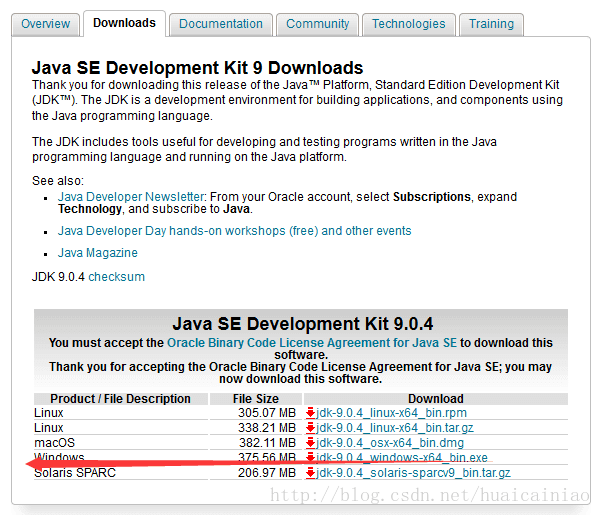Download jdk-9.0.4_solaris-sparcv9_bin.tar.gz

click(413, 473)
